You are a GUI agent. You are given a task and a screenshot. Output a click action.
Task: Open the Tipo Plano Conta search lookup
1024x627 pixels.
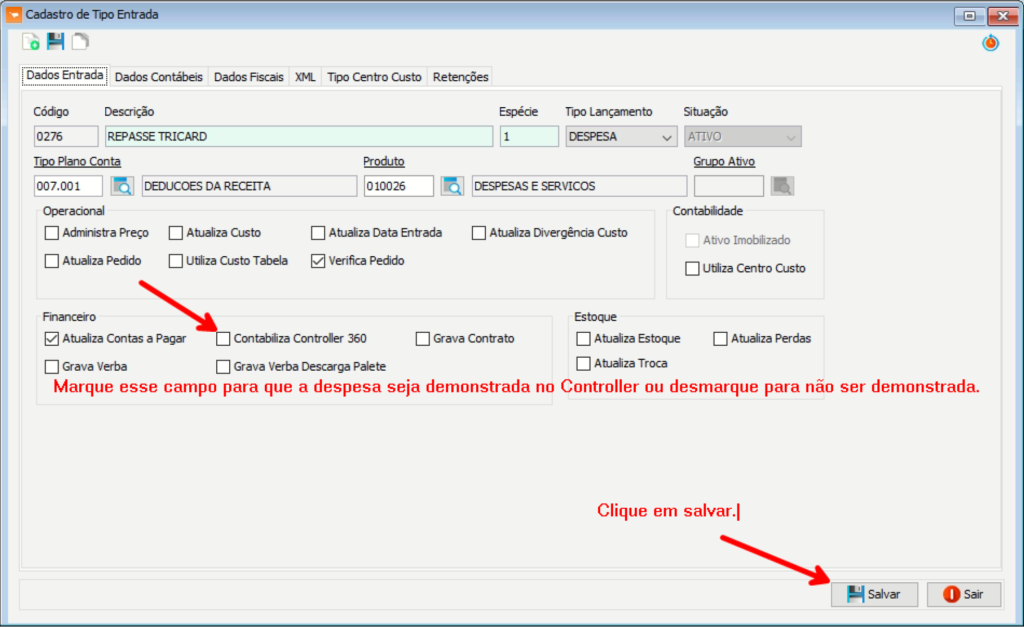point(122,186)
